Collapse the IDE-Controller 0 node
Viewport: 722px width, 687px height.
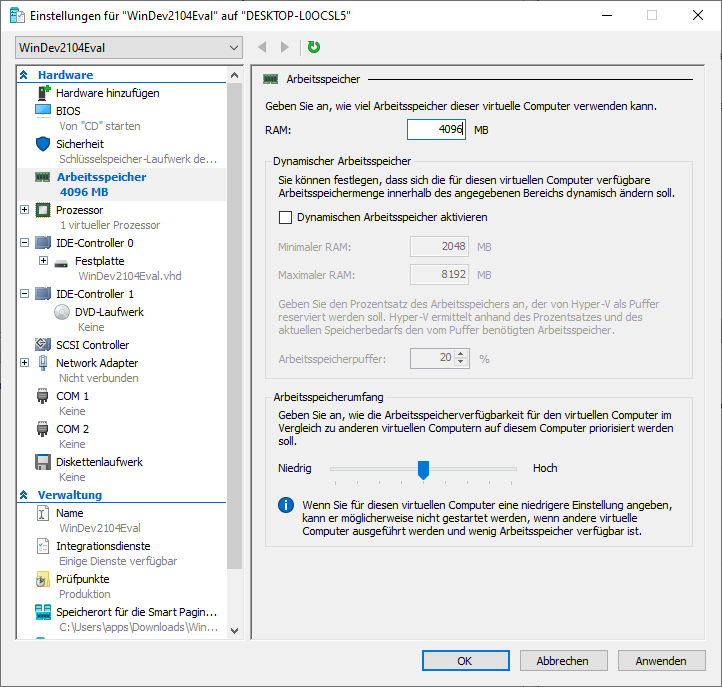(25, 243)
